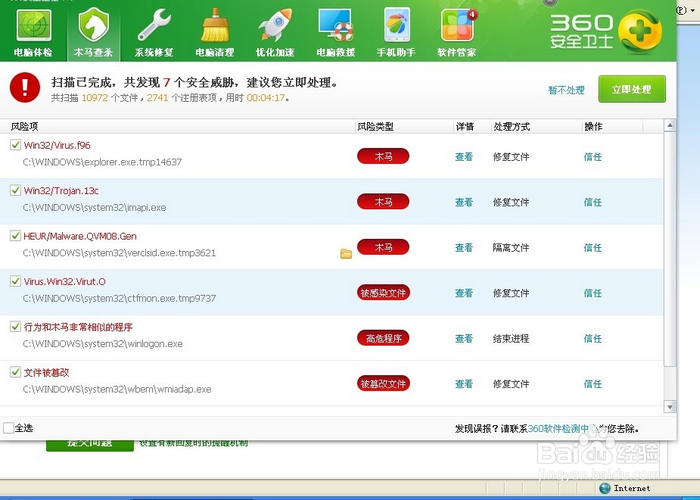Image resolution: width=700 pixels, height=500 pixels.
Task: Click 信任 for Win32/Trojan.13c
Action: tap(593, 202)
